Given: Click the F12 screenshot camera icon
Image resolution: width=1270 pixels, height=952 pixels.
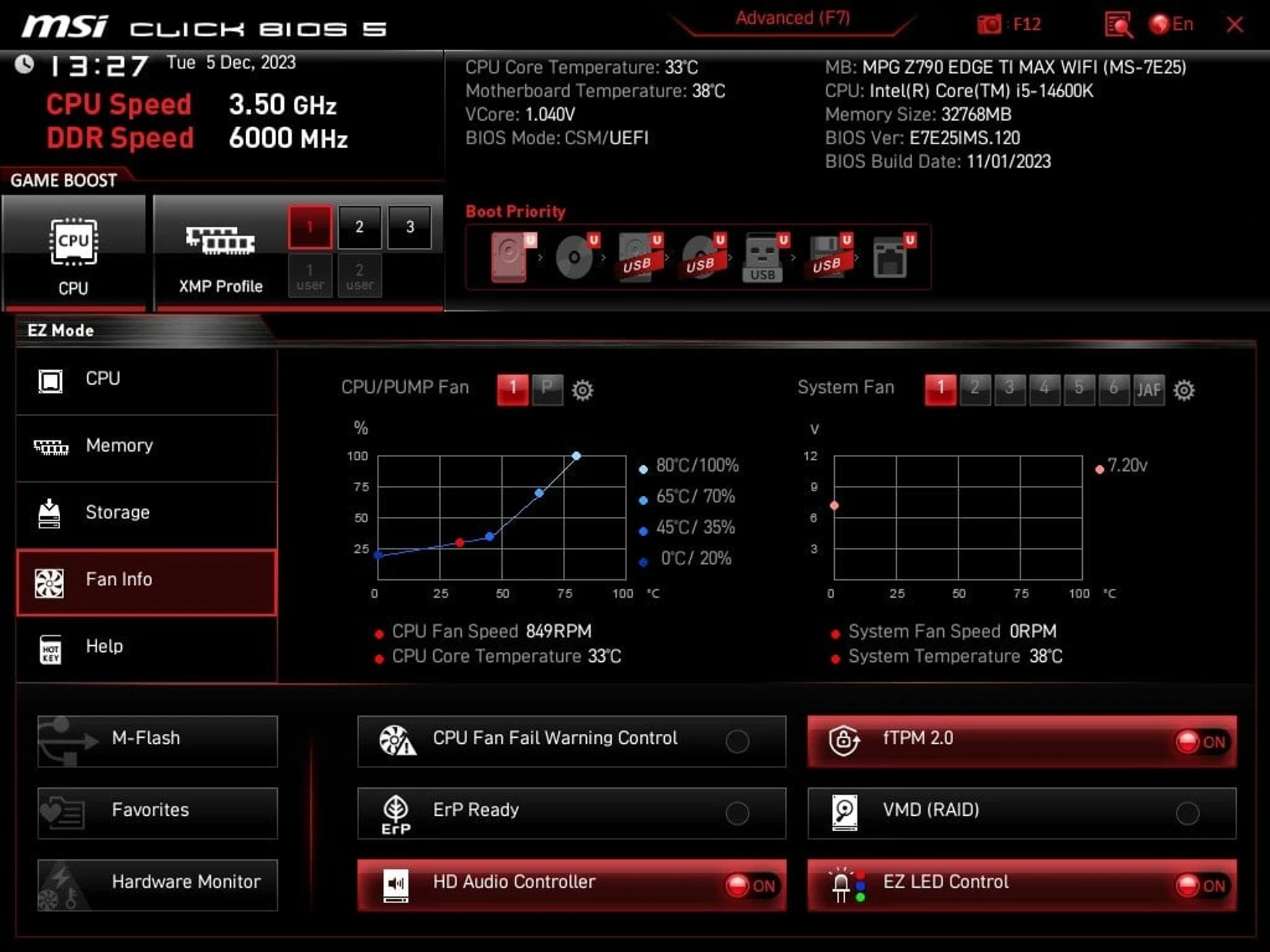Looking at the screenshot, I should [989, 24].
